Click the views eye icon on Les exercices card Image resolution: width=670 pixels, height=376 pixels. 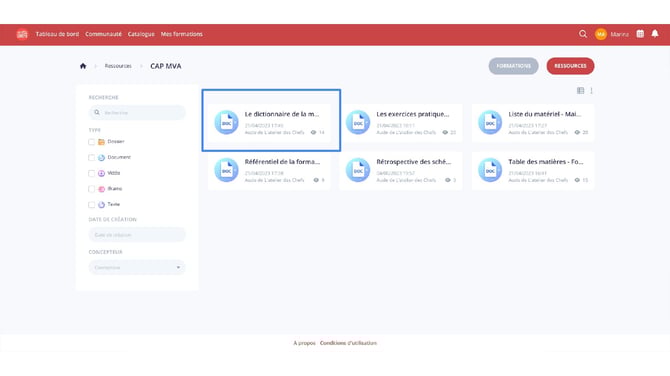(445, 132)
